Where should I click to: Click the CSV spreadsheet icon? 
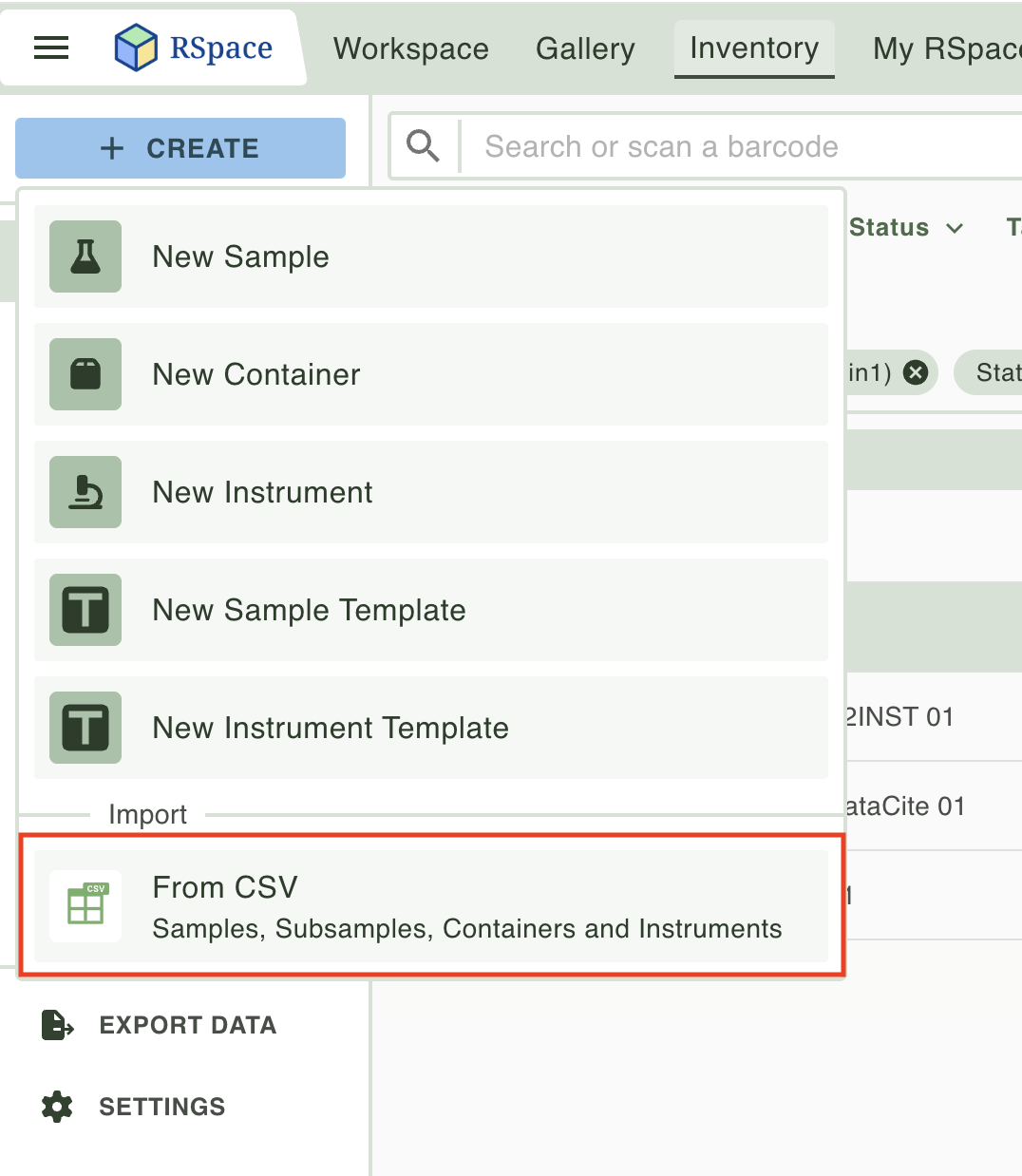85,906
